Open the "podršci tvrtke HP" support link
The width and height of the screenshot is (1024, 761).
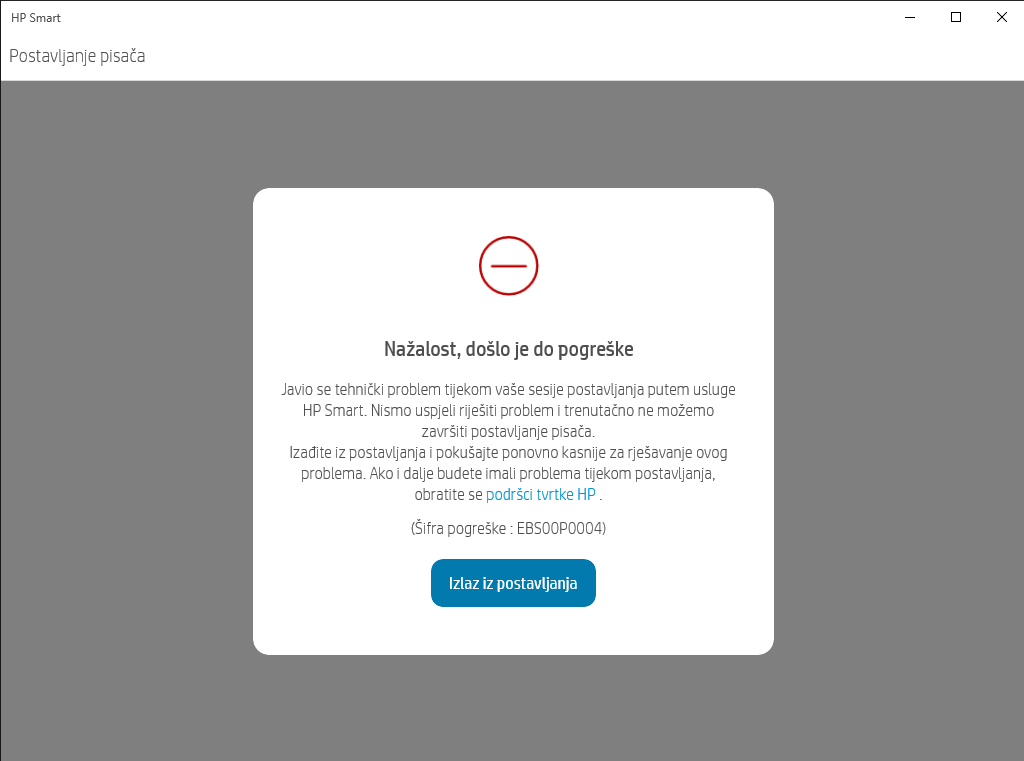coord(541,494)
